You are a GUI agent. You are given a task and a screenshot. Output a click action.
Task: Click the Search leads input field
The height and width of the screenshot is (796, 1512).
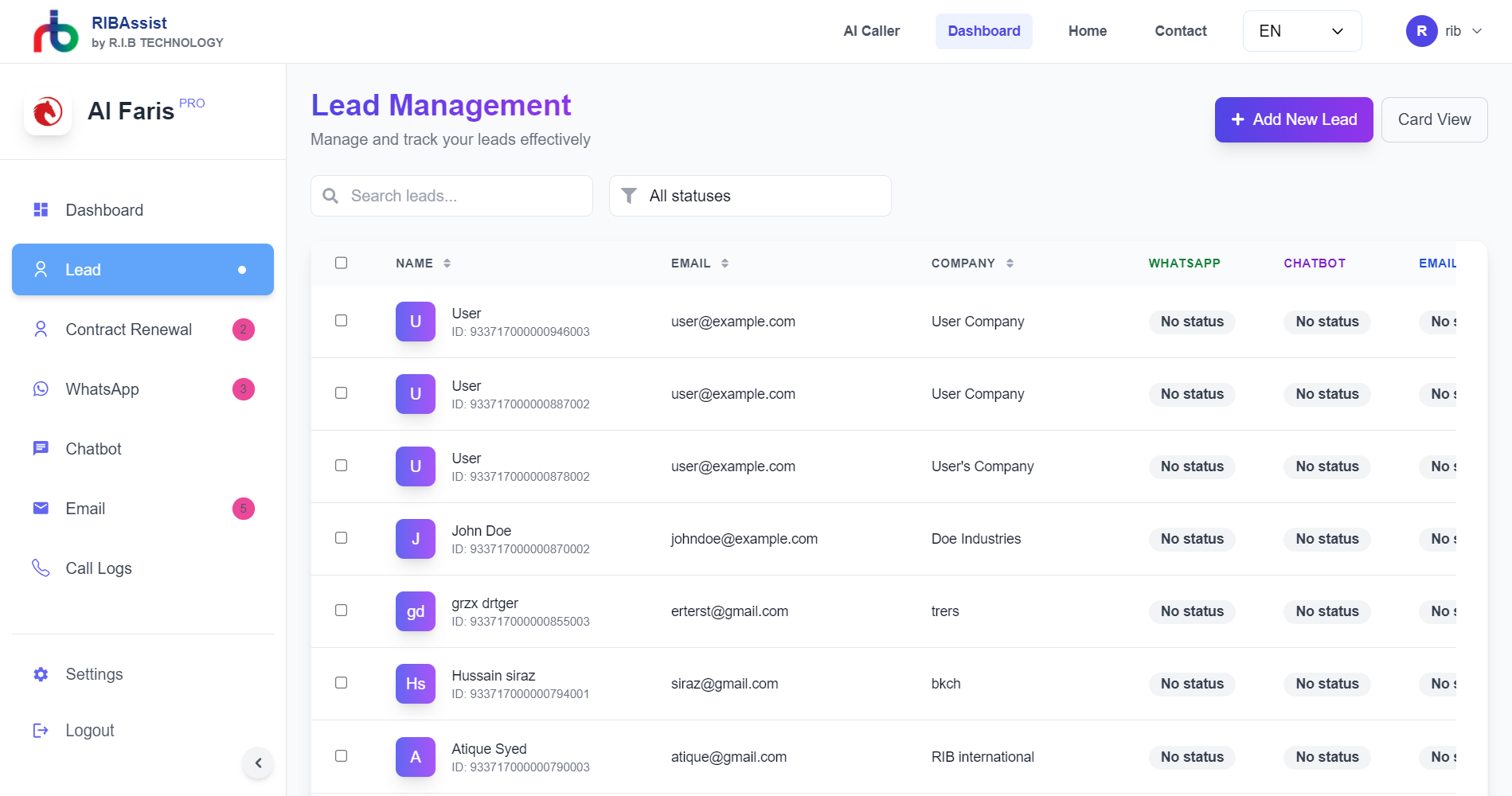pyautogui.click(x=451, y=195)
